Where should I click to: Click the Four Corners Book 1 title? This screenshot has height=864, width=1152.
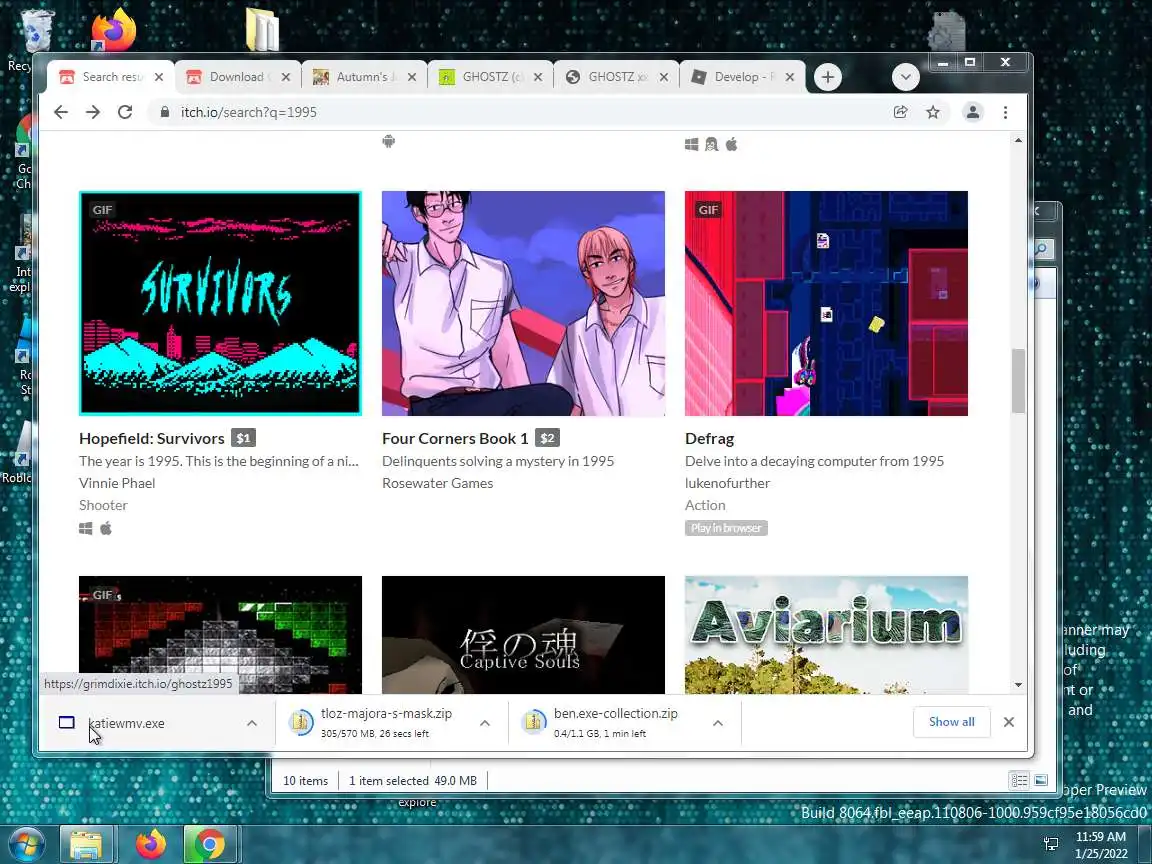point(455,439)
